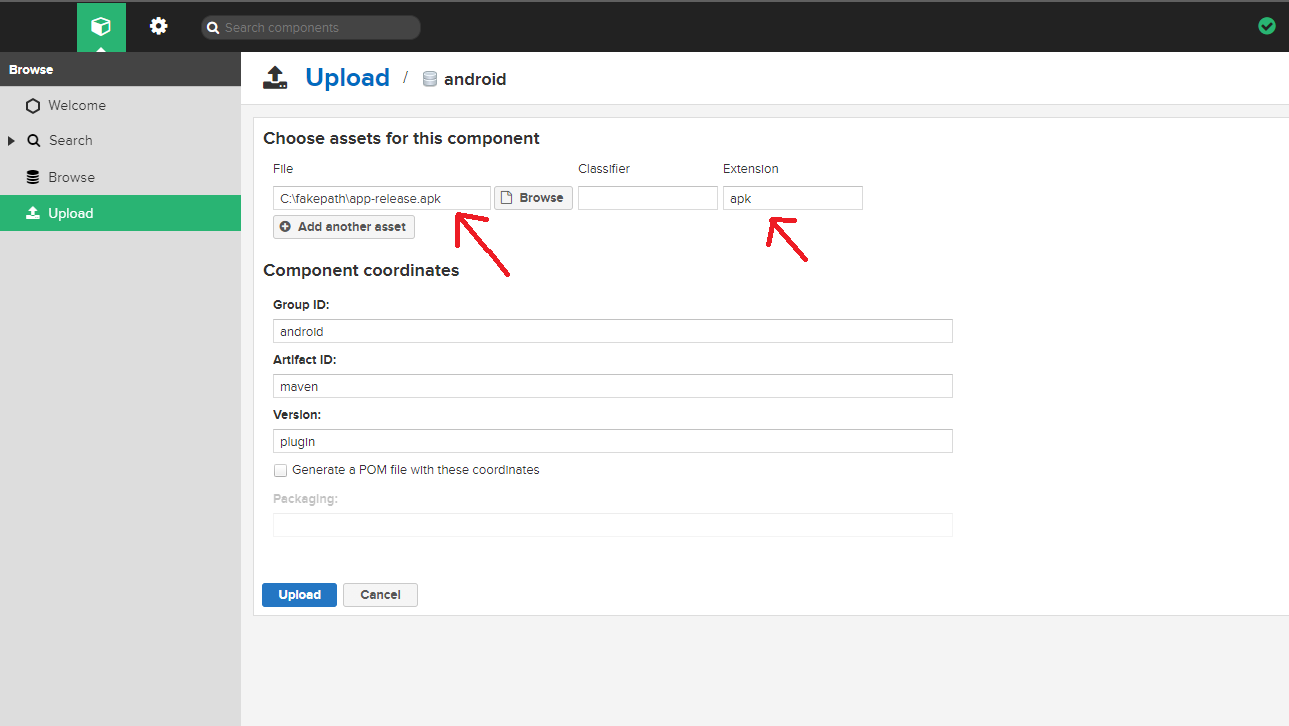Click the Browse database icon in sidebar
The width and height of the screenshot is (1289, 726).
click(x=33, y=177)
